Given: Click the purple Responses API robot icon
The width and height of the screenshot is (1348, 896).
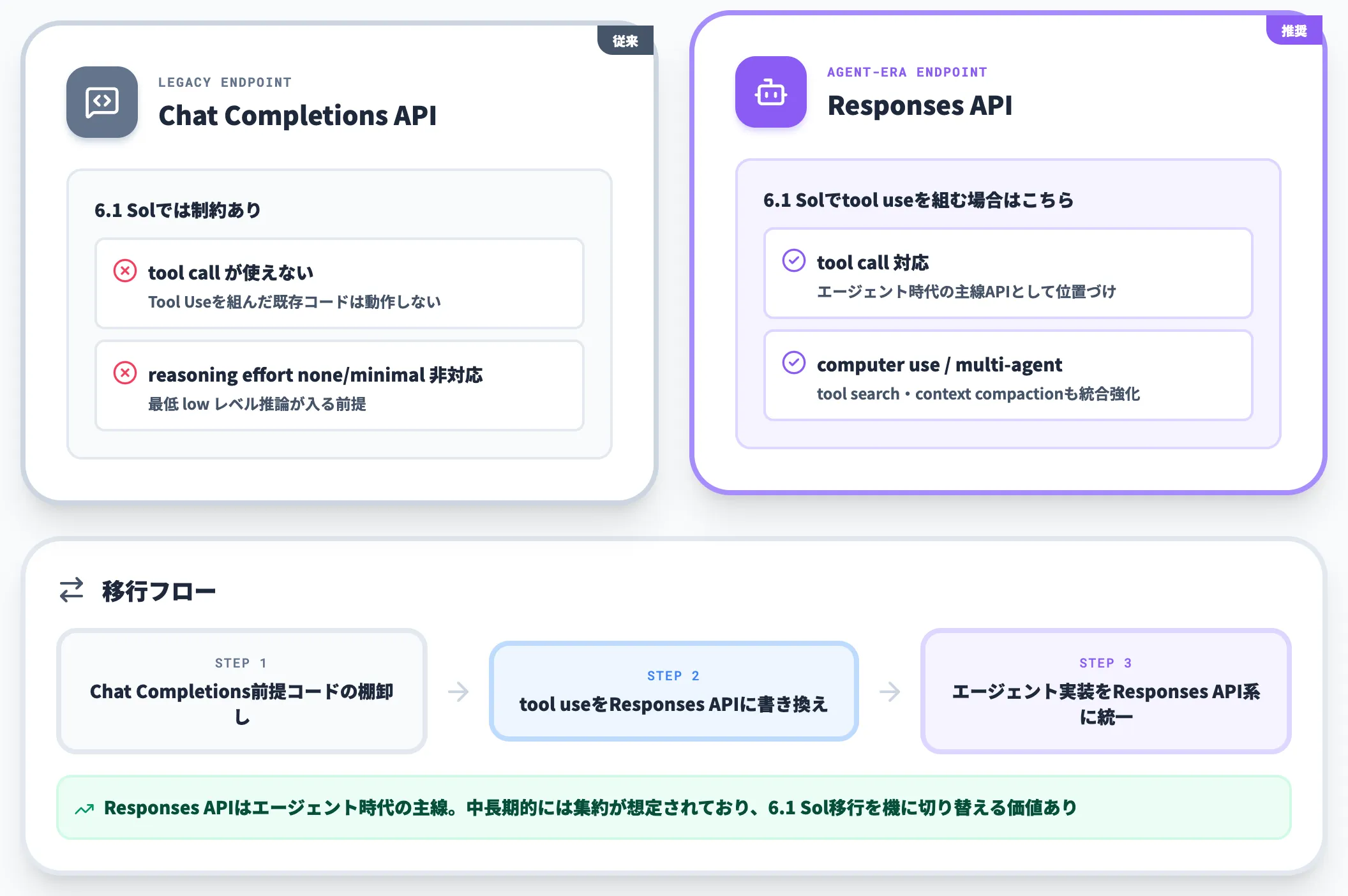Looking at the screenshot, I should pyautogui.click(x=771, y=92).
